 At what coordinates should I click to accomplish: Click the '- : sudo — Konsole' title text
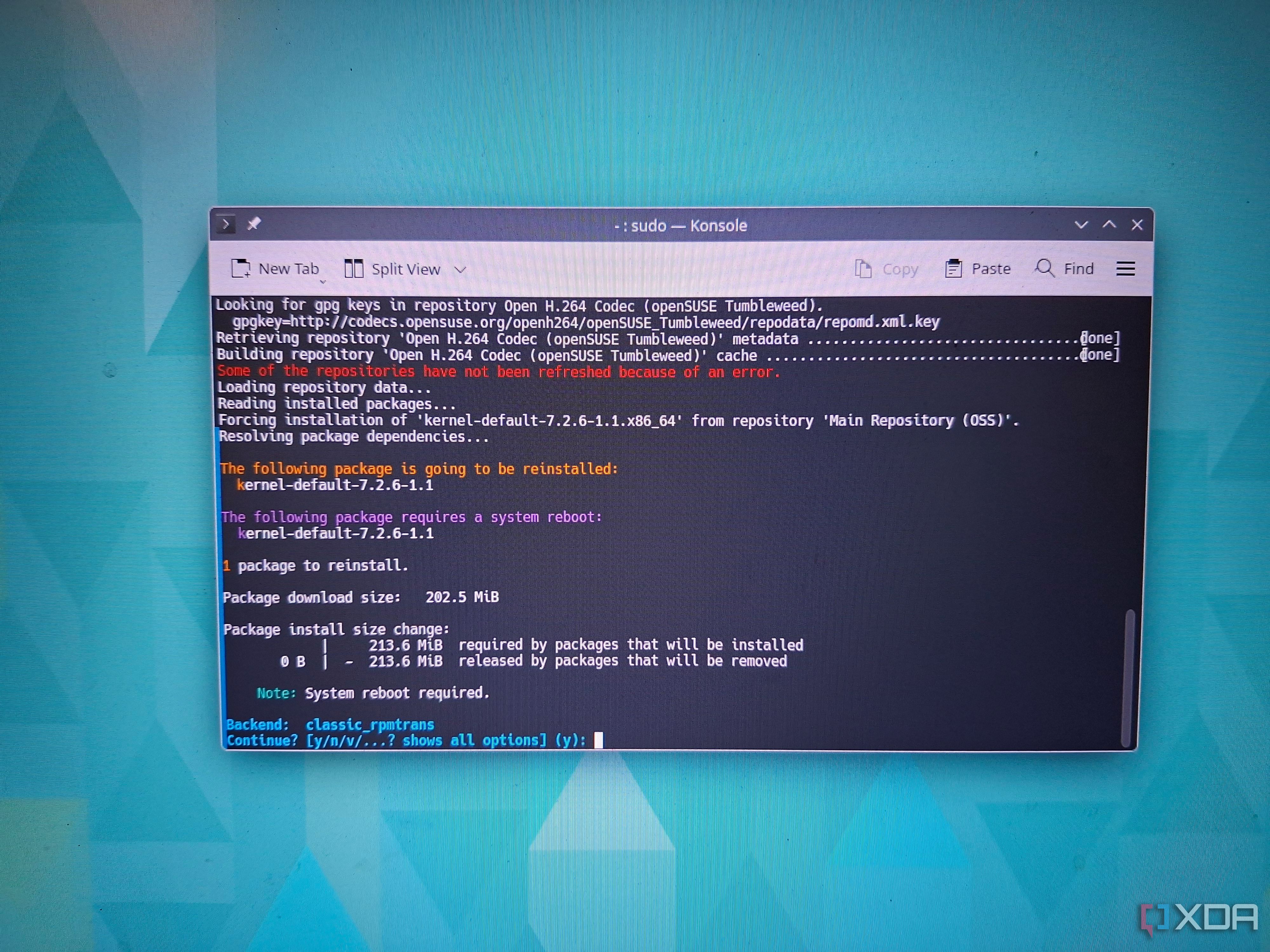680,226
